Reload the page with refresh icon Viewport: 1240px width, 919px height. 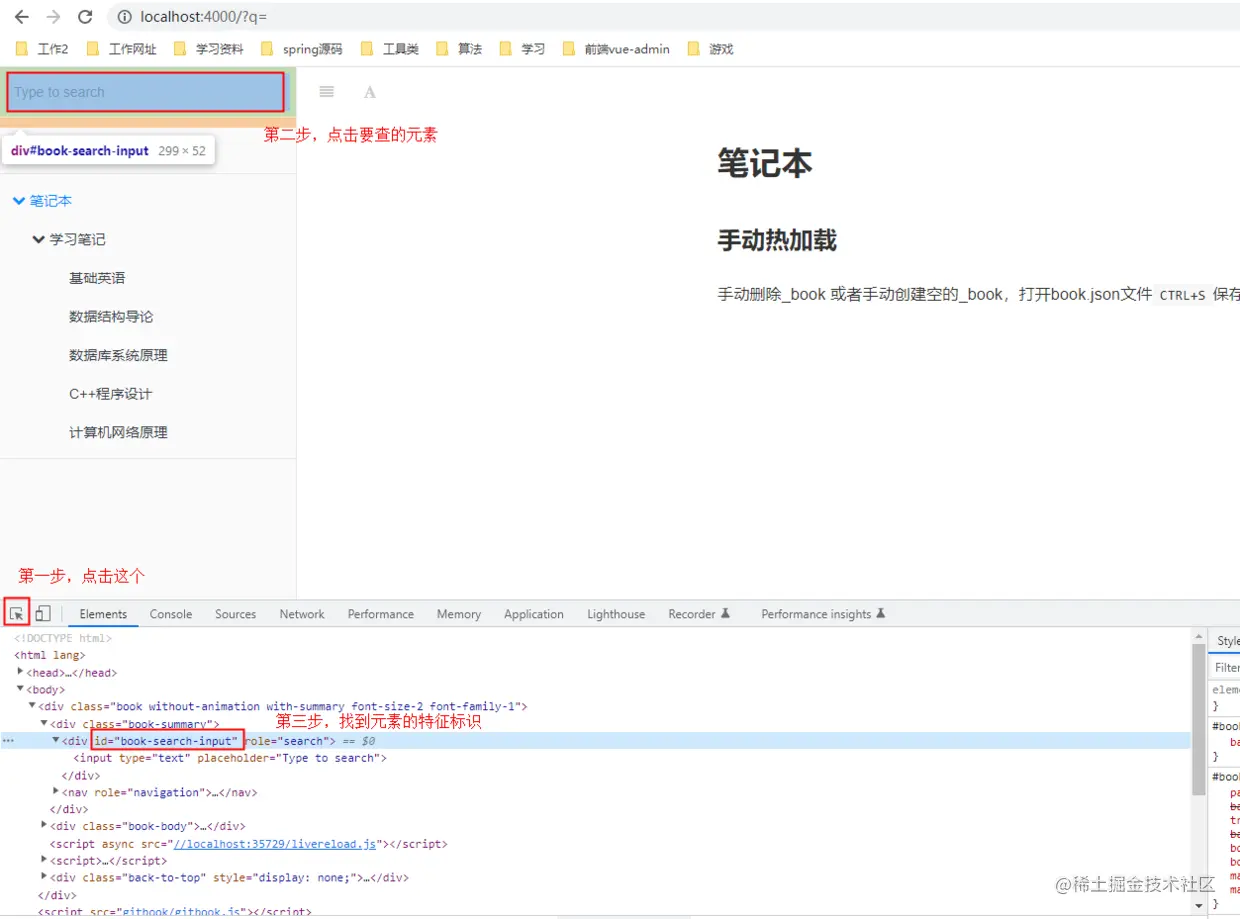pos(85,17)
